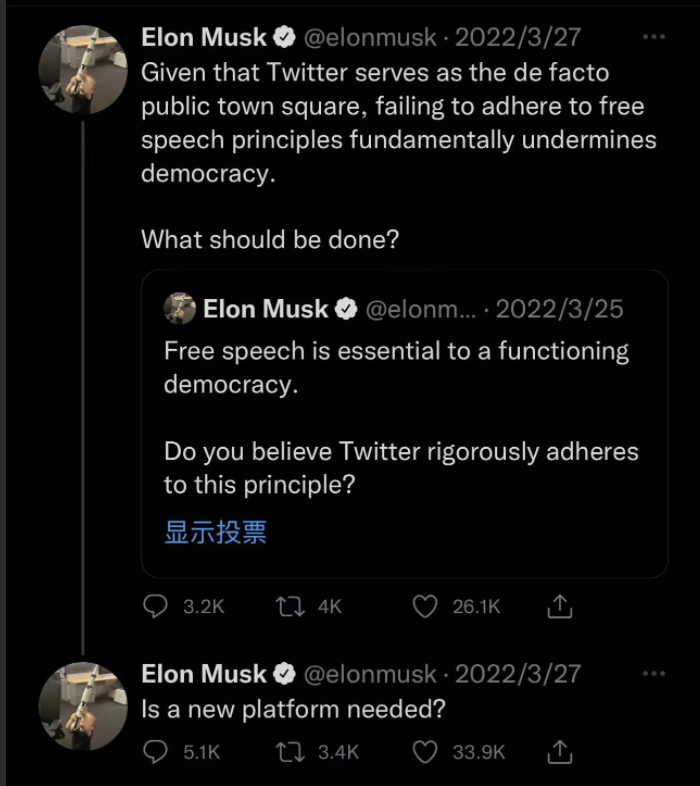The height and width of the screenshot is (786, 700).
Task: Click the small avatar in quoted tweet
Action: (x=180, y=309)
